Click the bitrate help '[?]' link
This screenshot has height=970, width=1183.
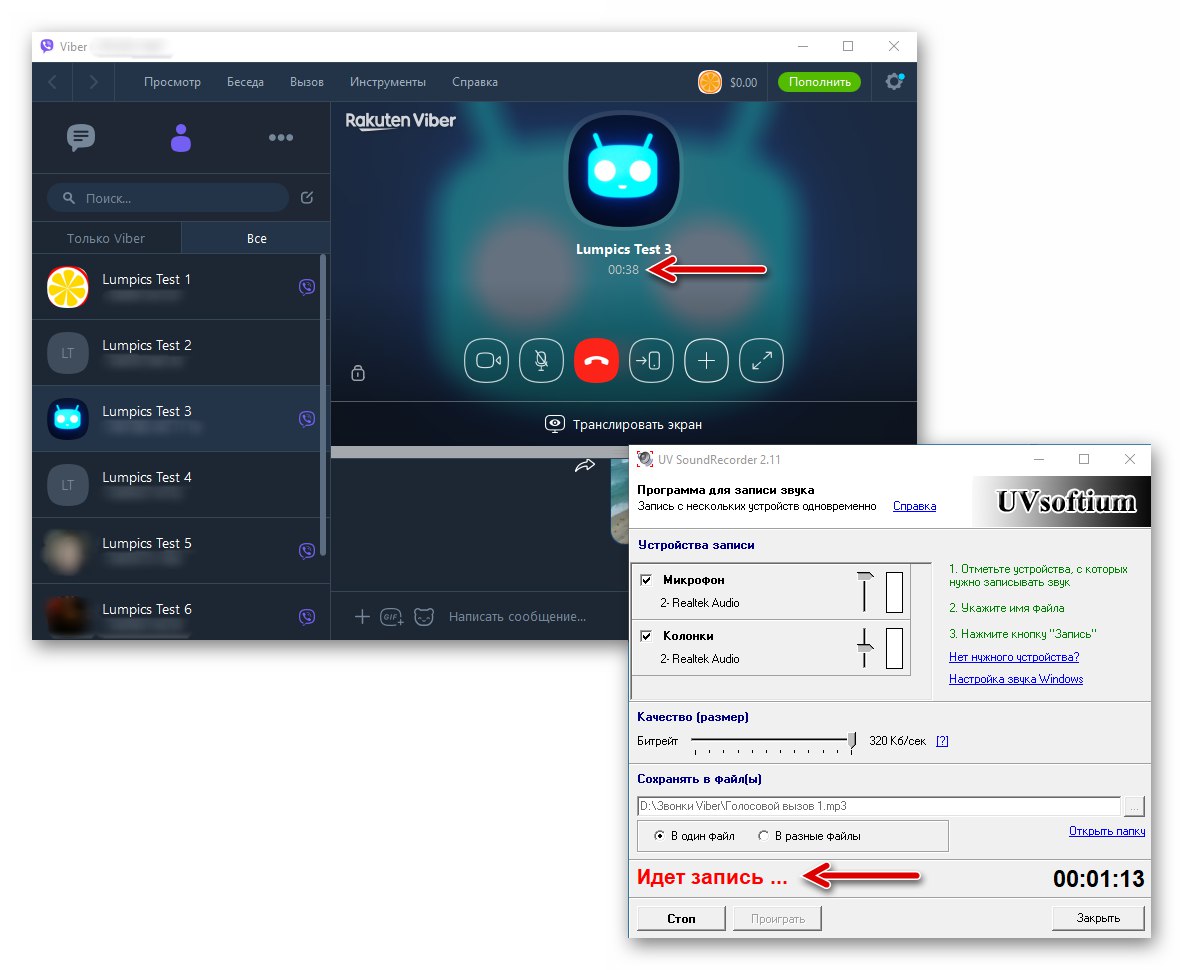pyautogui.click(x=942, y=741)
